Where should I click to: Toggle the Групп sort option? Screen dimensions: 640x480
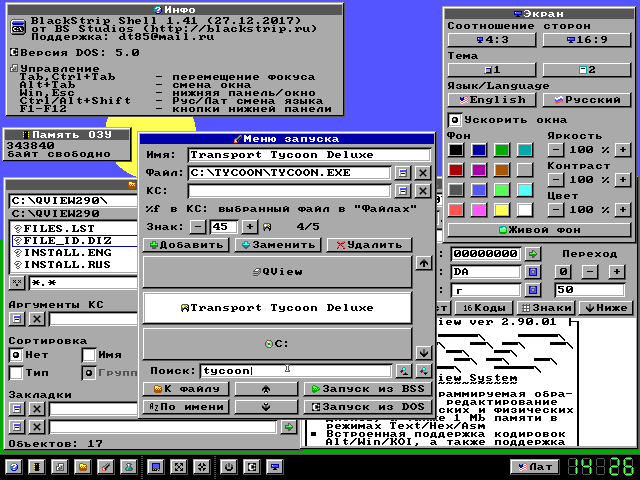click(89, 373)
